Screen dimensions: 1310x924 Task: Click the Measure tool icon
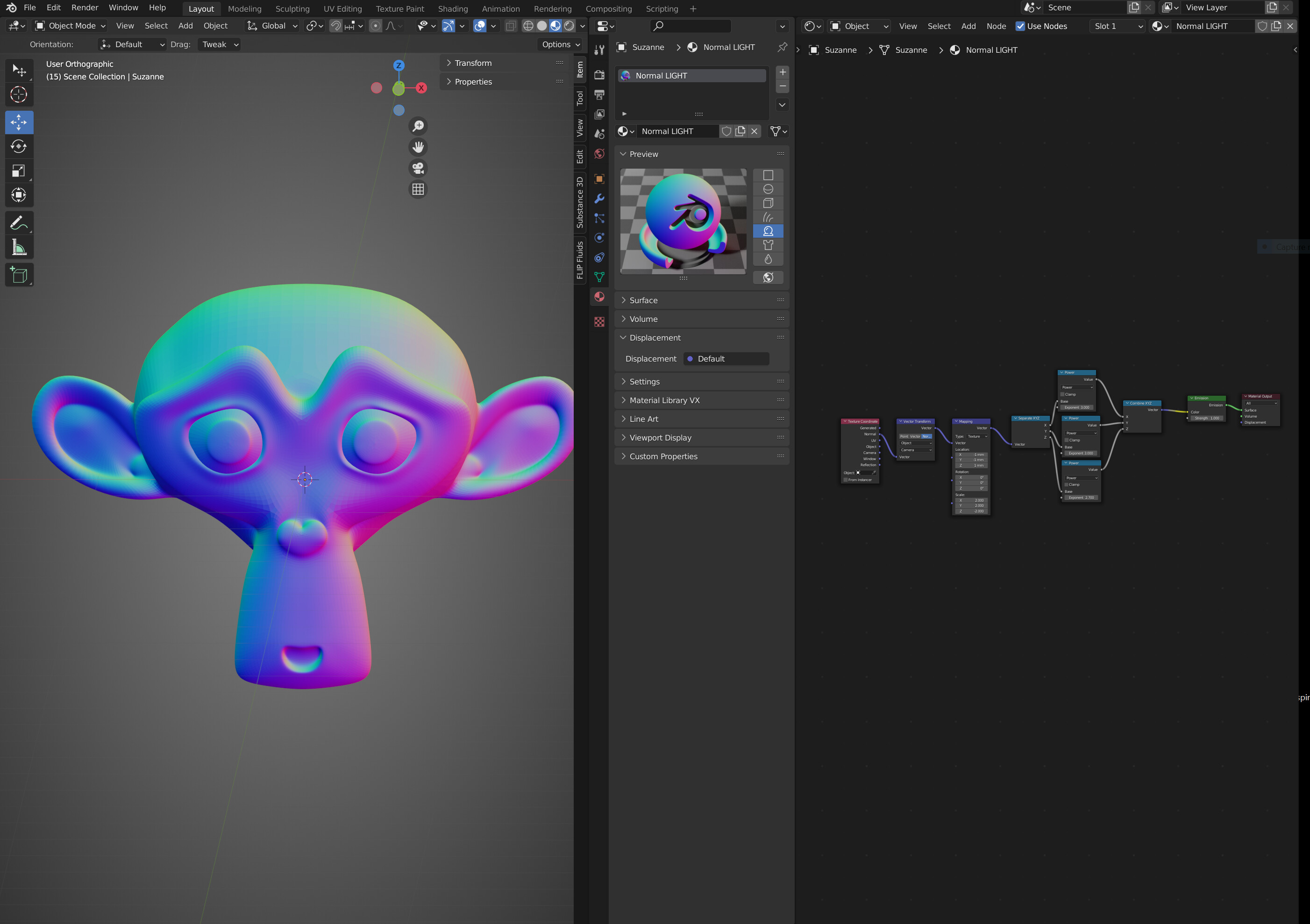click(19, 247)
